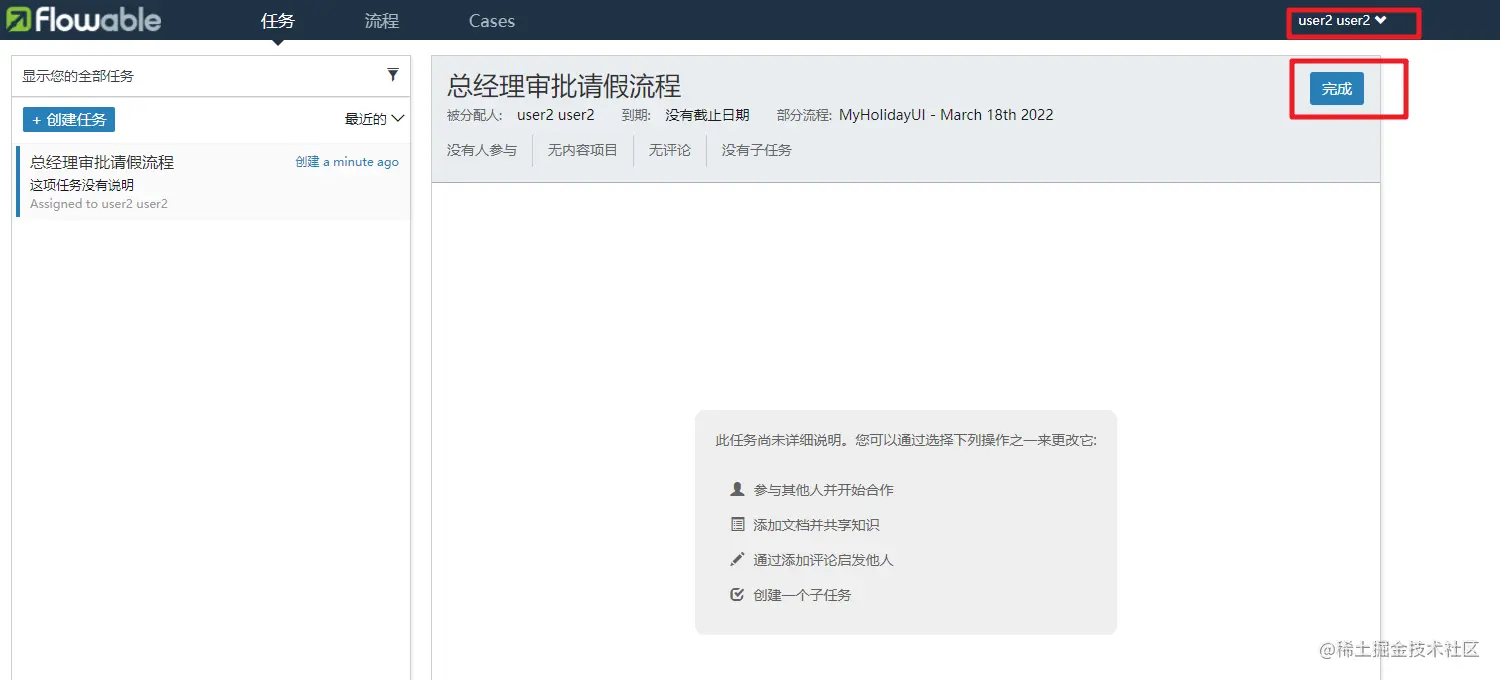Image resolution: width=1500 pixels, height=680 pixels.
Task: Click the person icon for 参与其他人并开始合作
Action: pyautogui.click(x=737, y=489)
